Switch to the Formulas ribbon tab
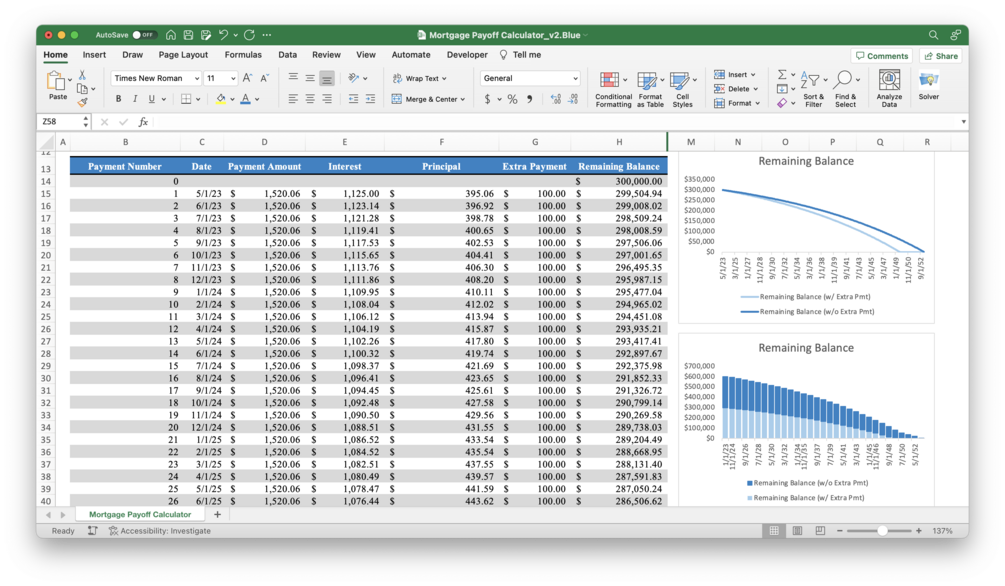 coord(243,55)
